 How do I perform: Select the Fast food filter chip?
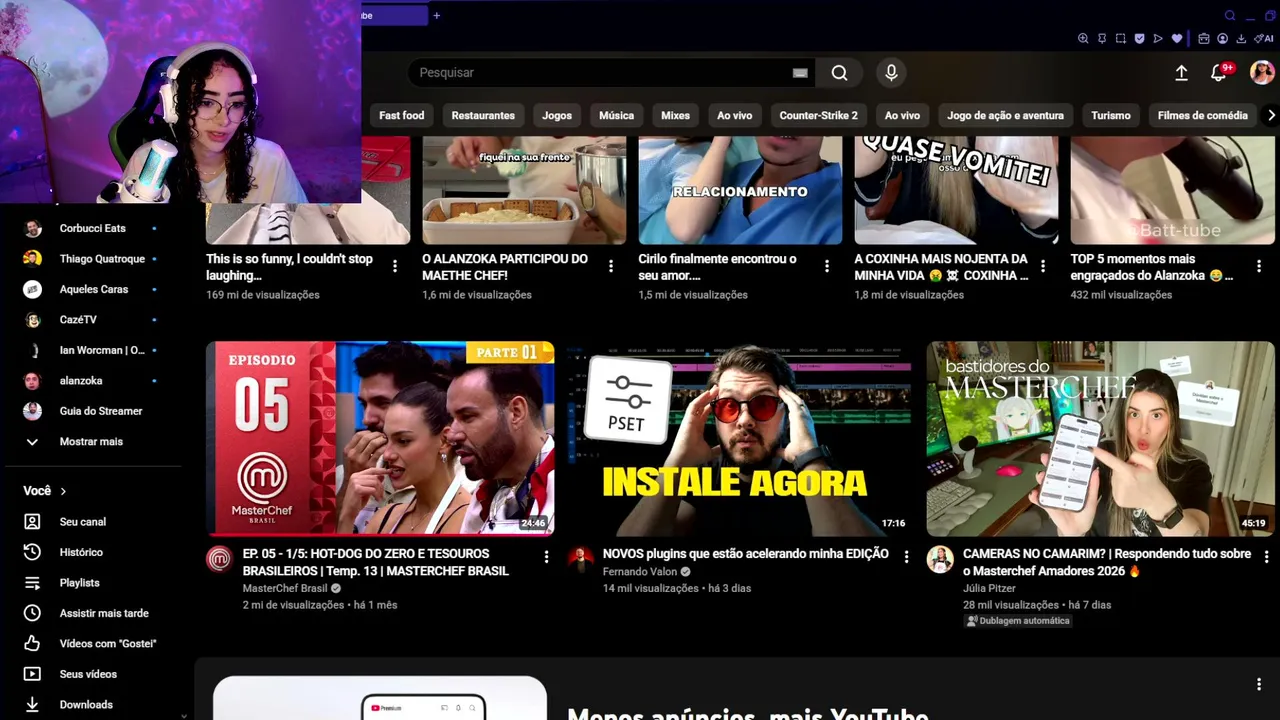402,116
